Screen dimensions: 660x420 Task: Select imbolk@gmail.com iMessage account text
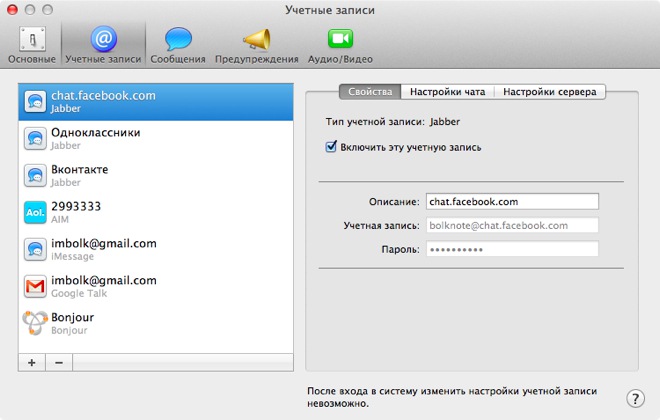[x=104, y=243]
